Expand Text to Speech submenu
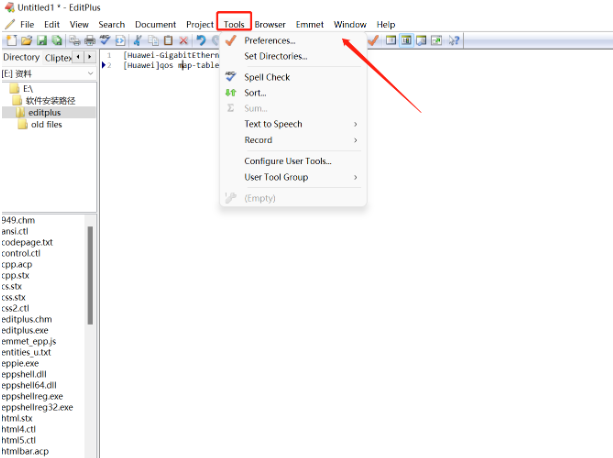This screenshot has width=613, height=458. (x=293, y=124)
